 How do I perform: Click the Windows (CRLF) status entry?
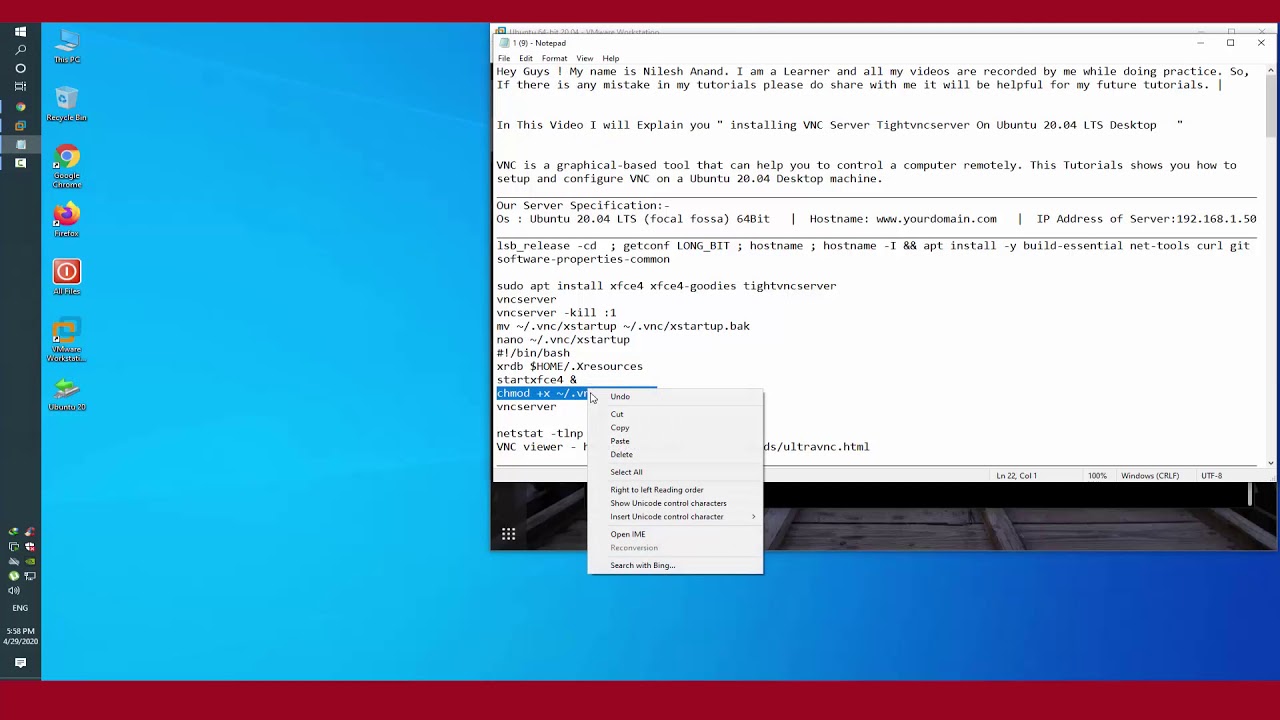(x=1150, y=476)
